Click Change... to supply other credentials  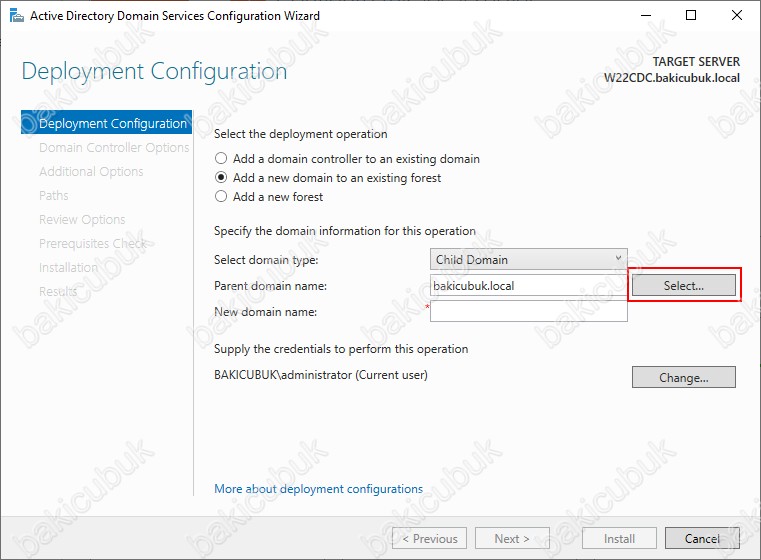(684, 378)
